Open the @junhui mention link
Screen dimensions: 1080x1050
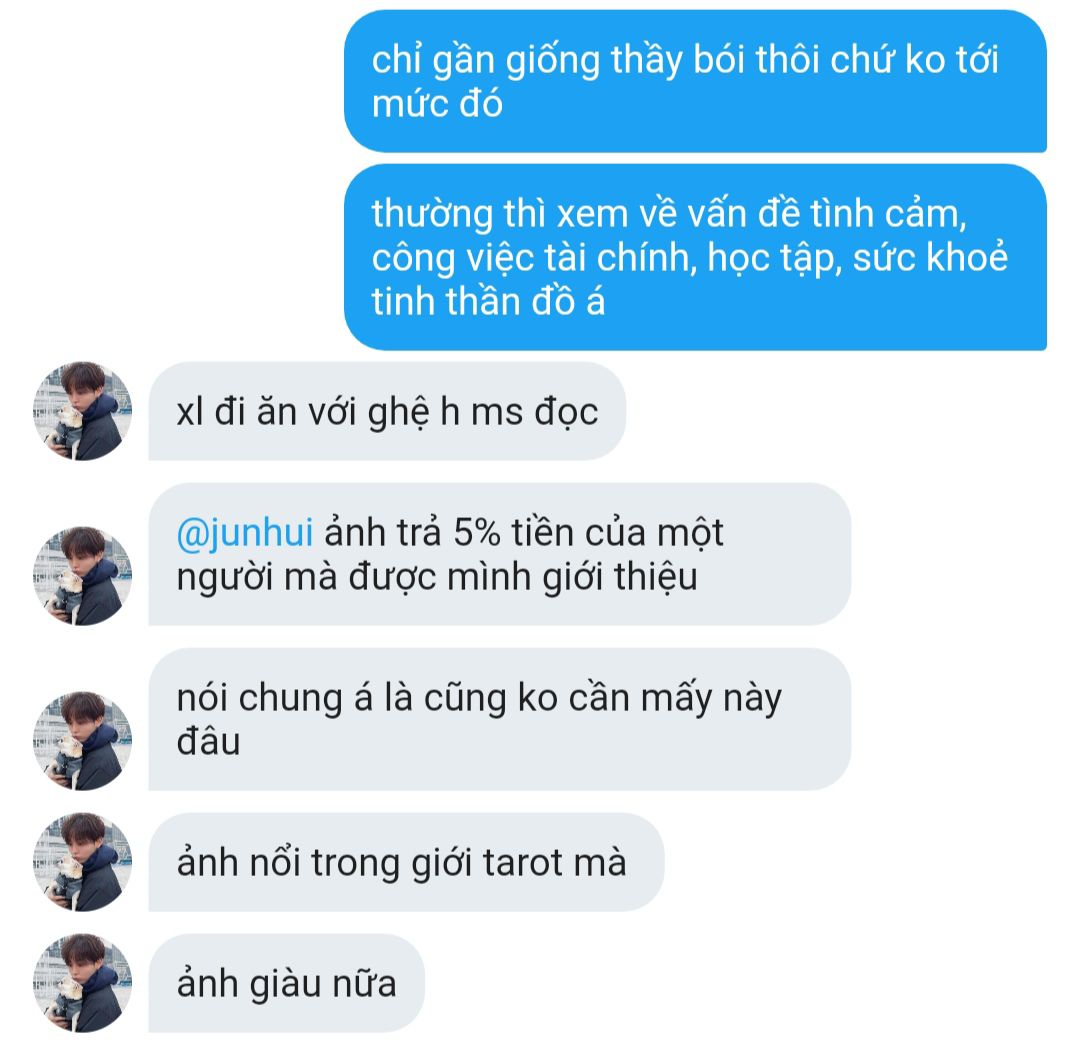pyautogui.click(x=245, y=533)
